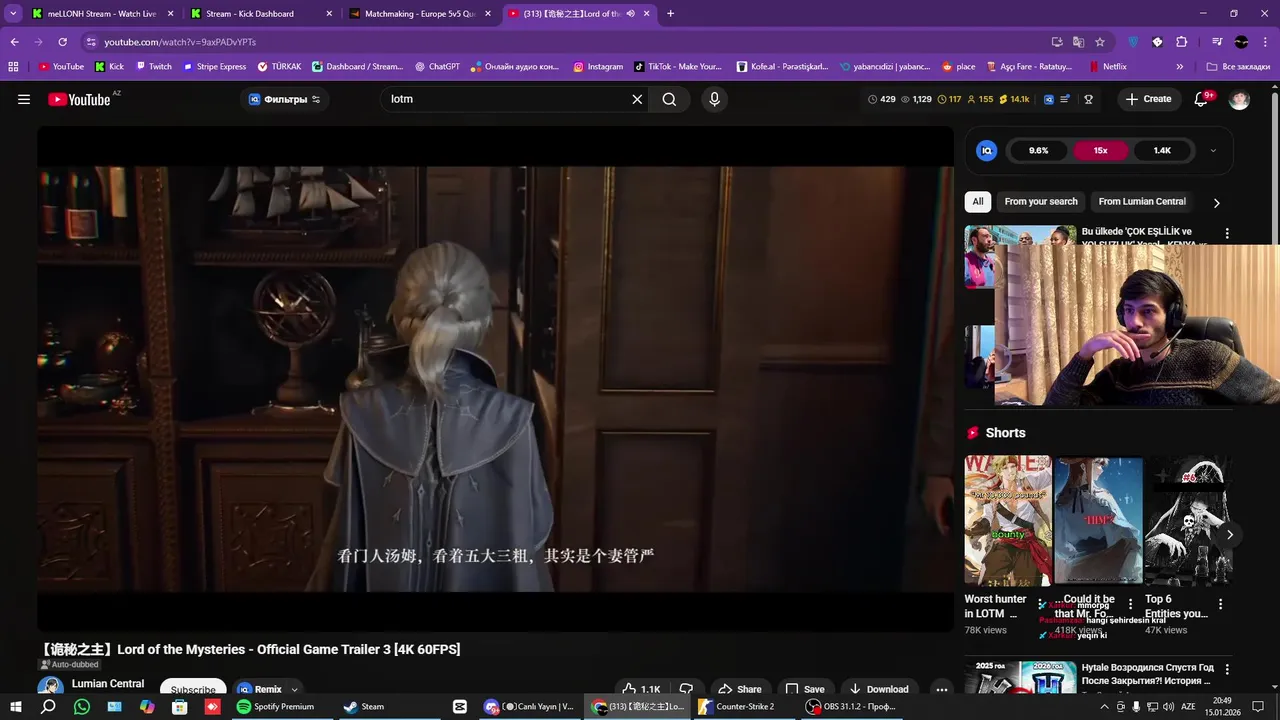Viewport: 1280px width, 720px height.
Task: Click the browser address bar URL
Action: click(x=180, y=42)
